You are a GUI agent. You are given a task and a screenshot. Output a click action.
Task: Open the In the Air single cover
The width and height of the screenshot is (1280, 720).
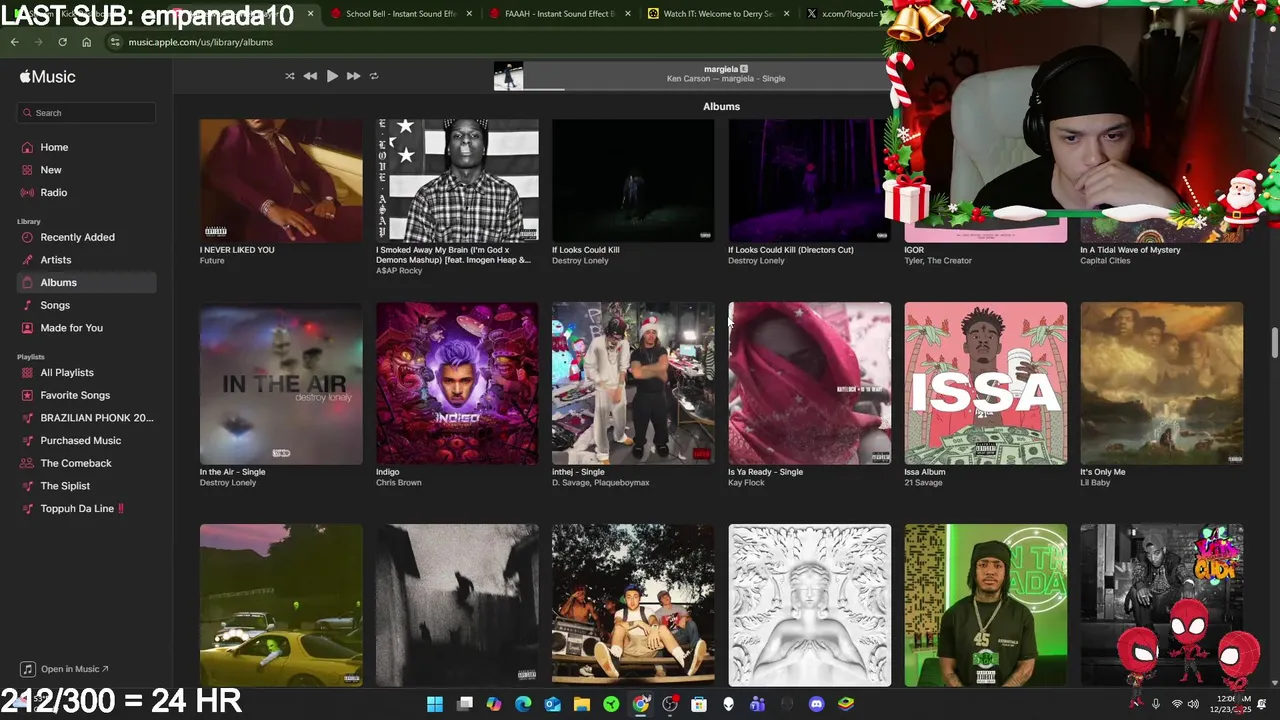(281, 383)
